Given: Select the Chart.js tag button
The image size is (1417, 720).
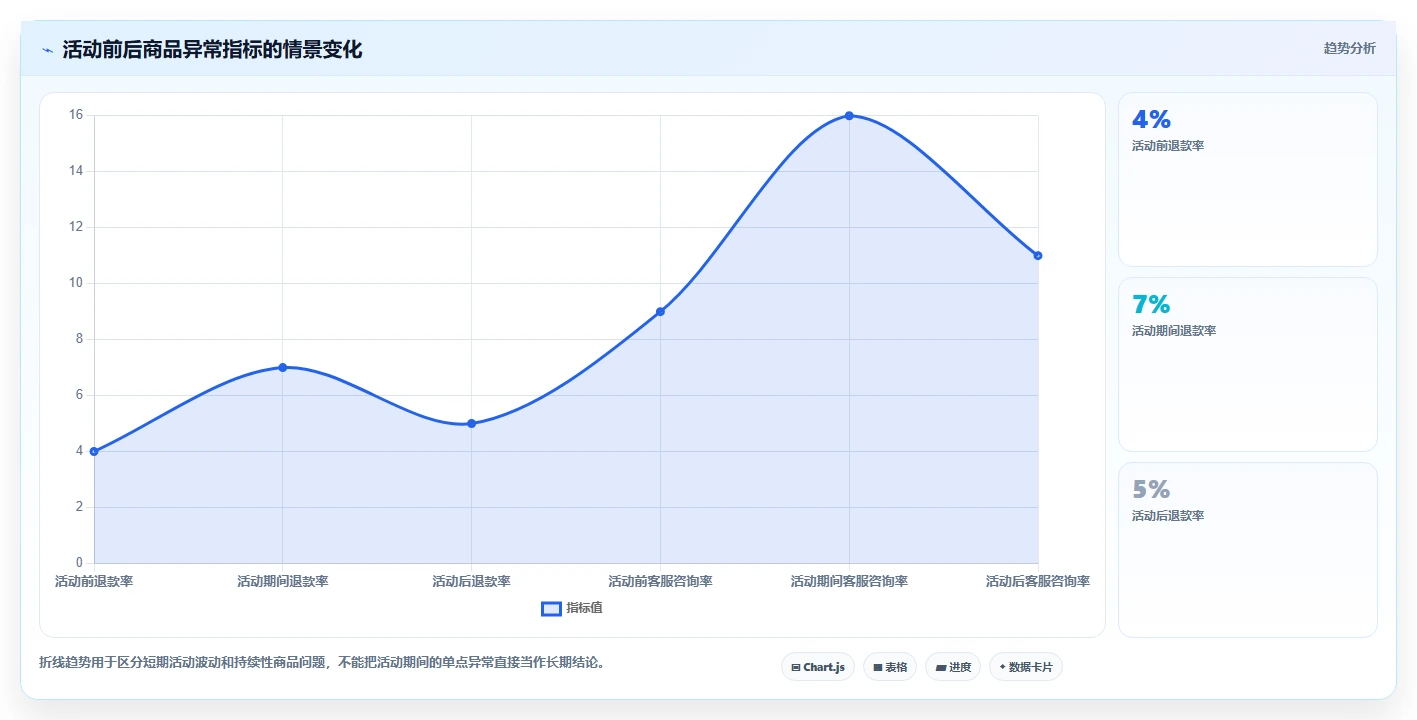Looking at the screenshot, I should click(818, 667).
